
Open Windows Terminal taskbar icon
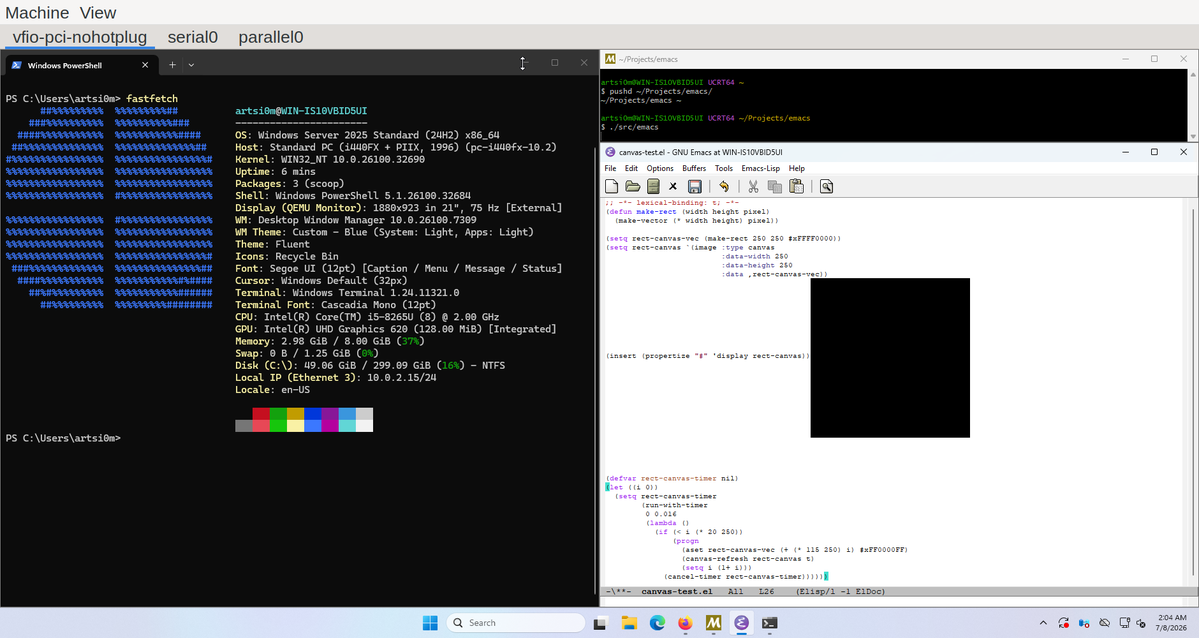point(769,623)
